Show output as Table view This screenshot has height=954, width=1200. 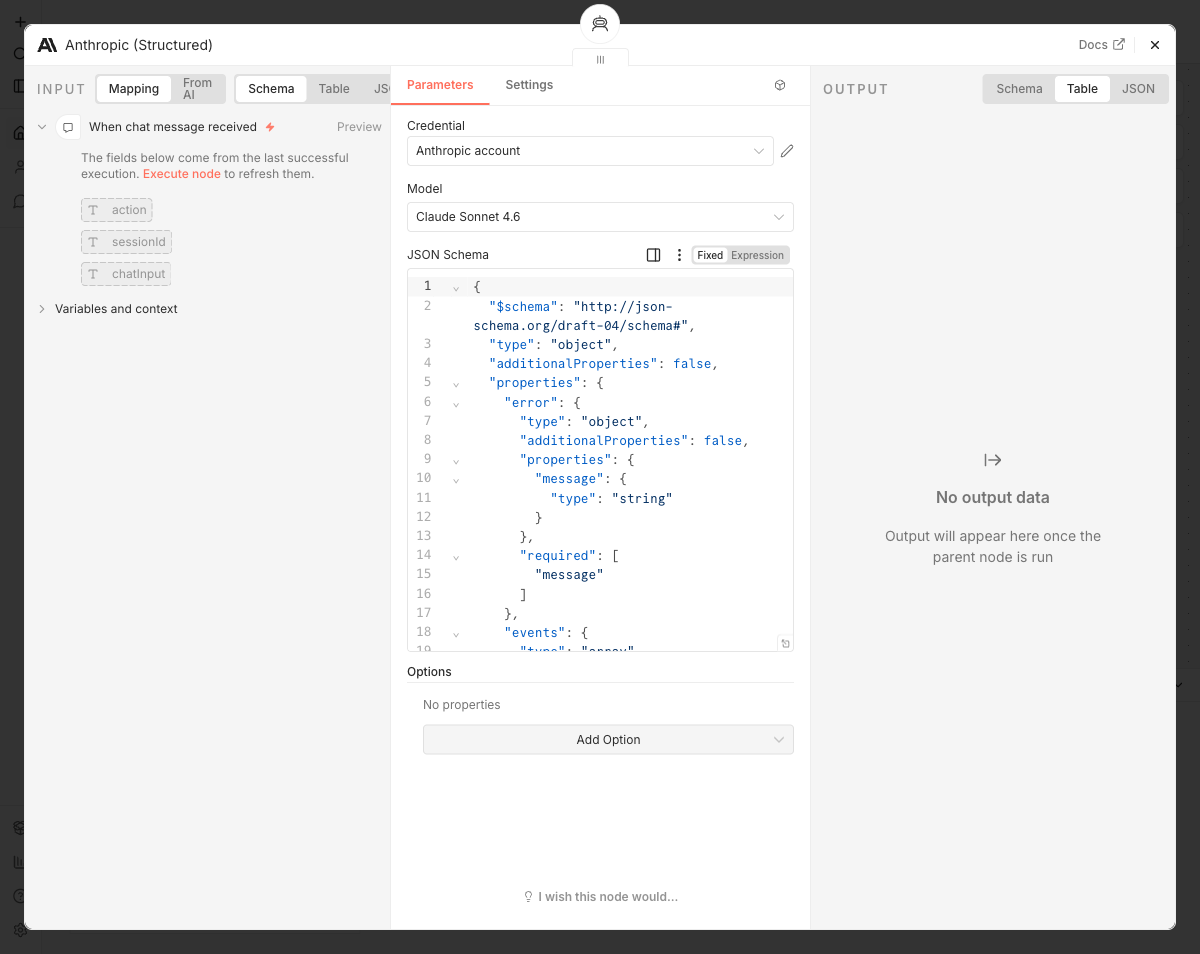(x=1082, y=89)
